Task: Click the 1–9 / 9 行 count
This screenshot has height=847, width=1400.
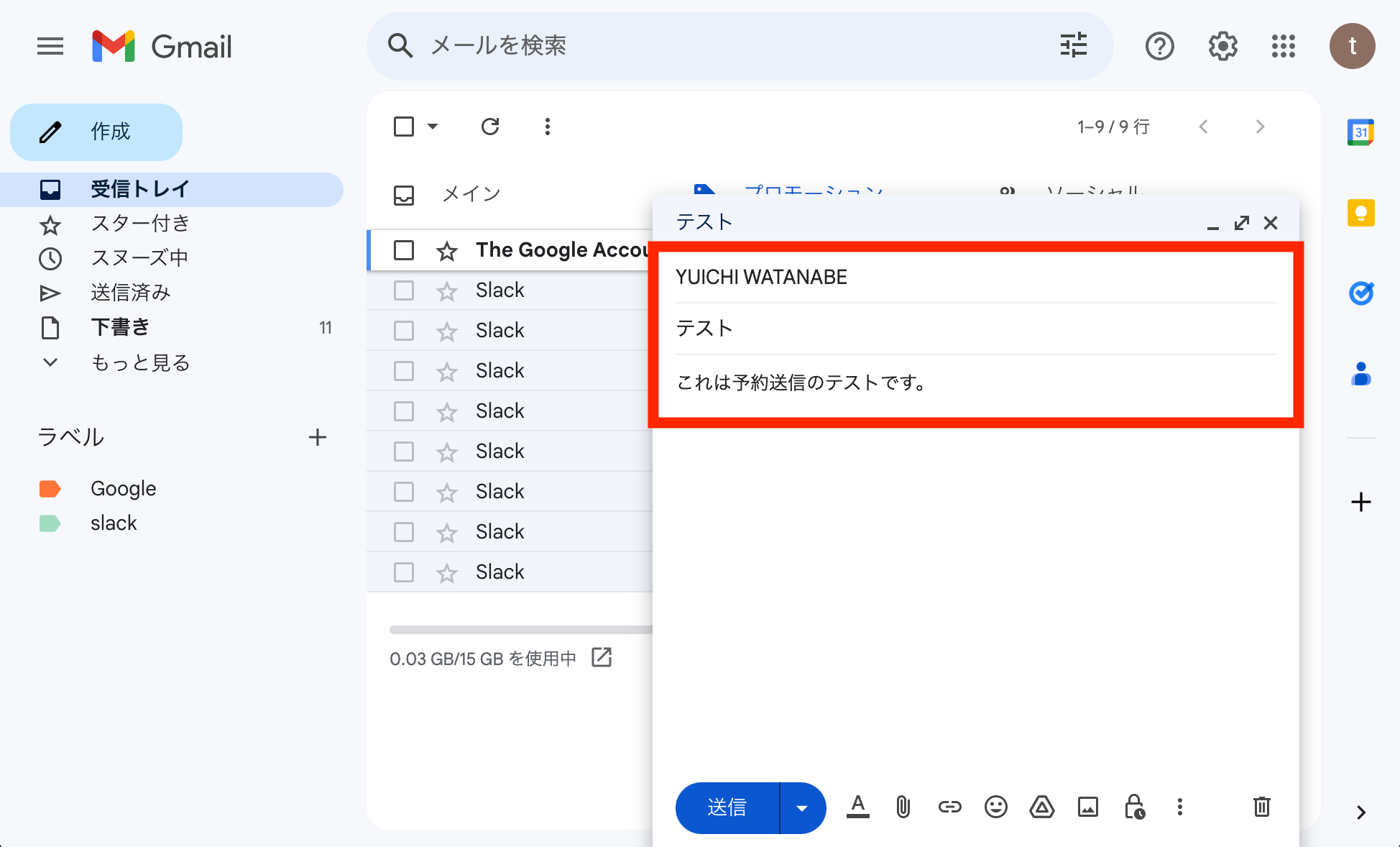Action: tap(1113, 127)
